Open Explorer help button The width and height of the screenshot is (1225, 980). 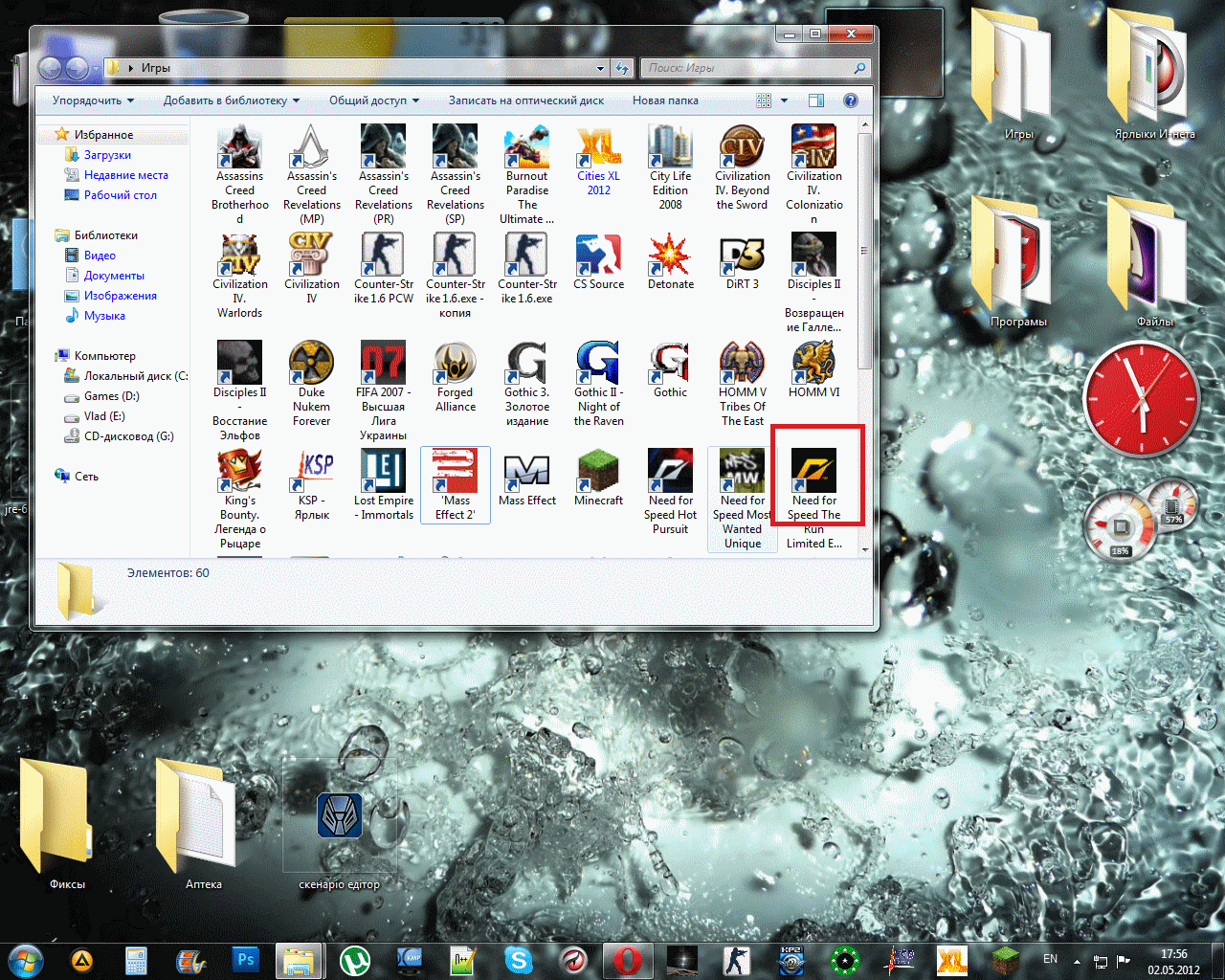click(851, 100)
